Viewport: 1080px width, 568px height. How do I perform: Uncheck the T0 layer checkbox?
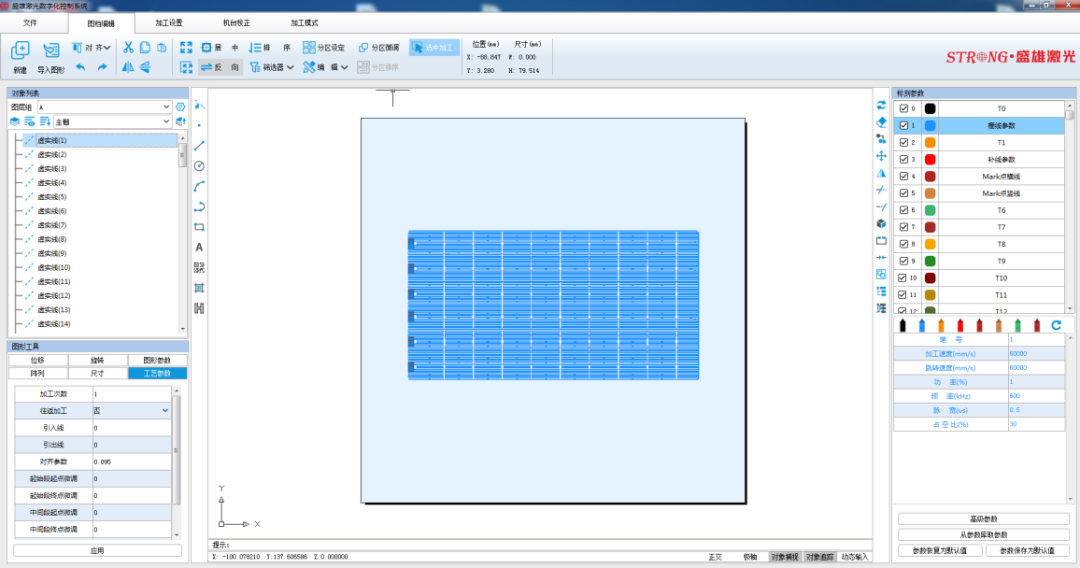(x=904, y=109)
